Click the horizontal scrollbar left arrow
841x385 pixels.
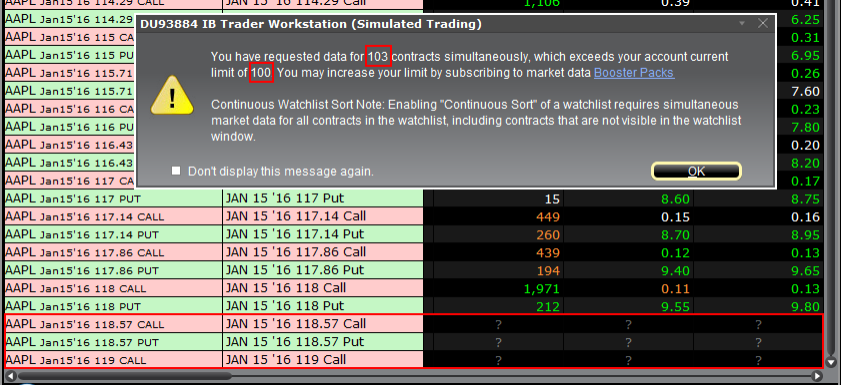click(10, 376)
